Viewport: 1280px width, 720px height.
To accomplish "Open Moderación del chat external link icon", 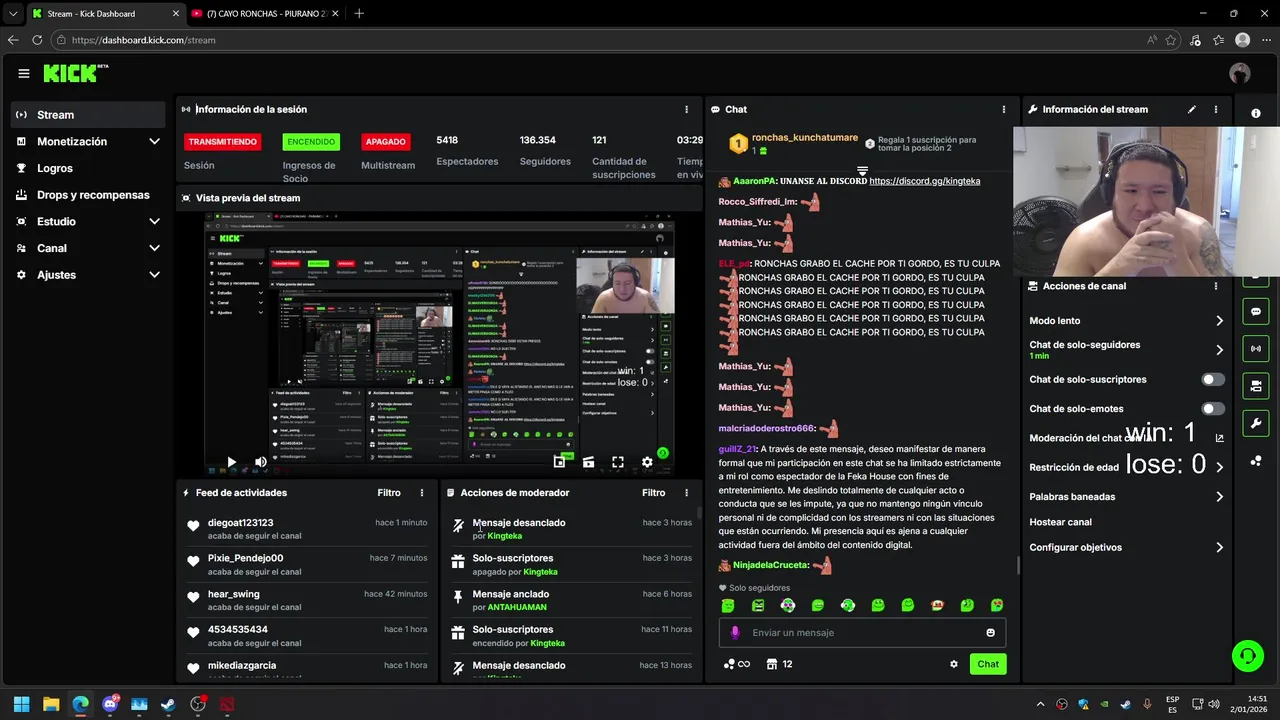I will (x=1219, y=438).
